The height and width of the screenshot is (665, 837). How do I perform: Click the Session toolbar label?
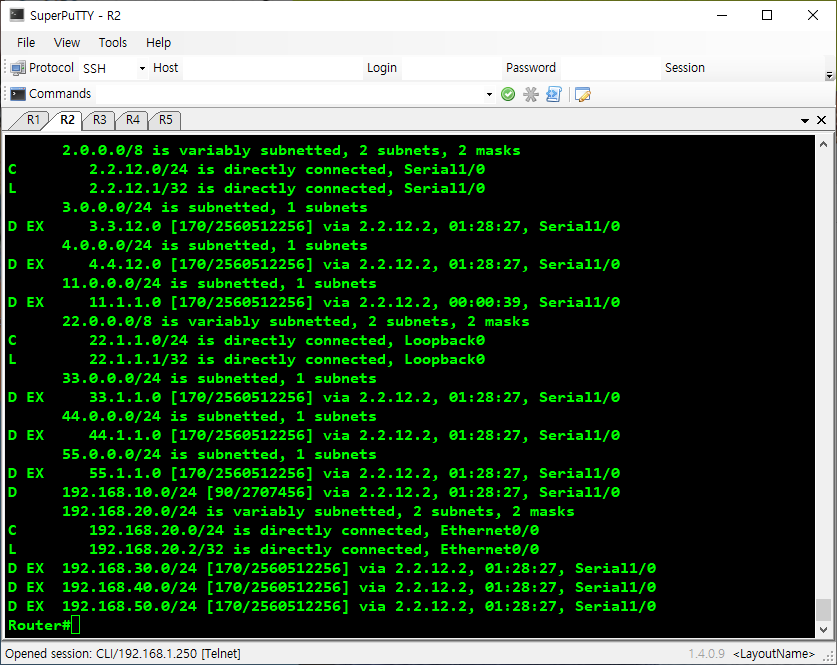pos(684,68)
